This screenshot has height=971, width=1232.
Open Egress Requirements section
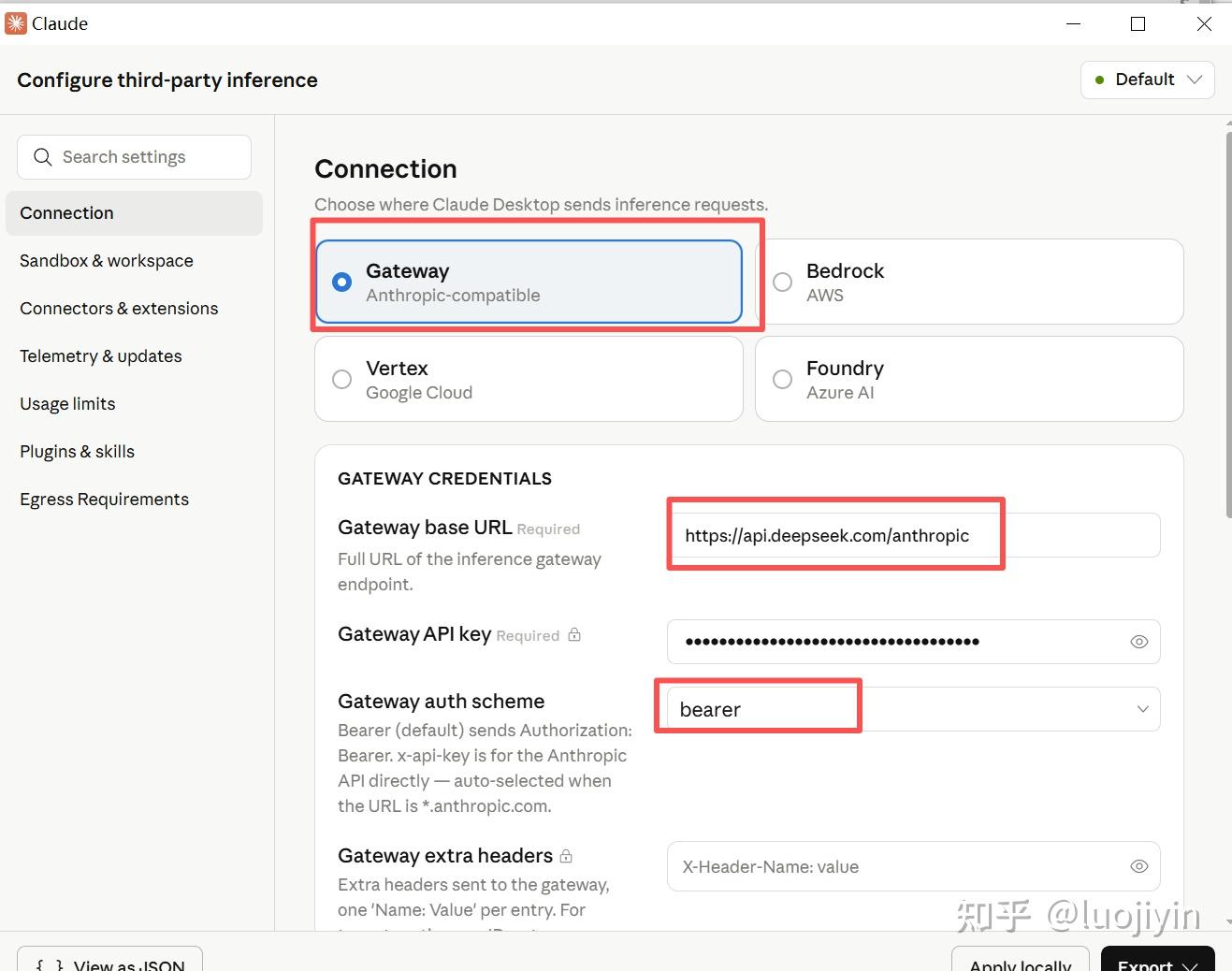[134, 500]
